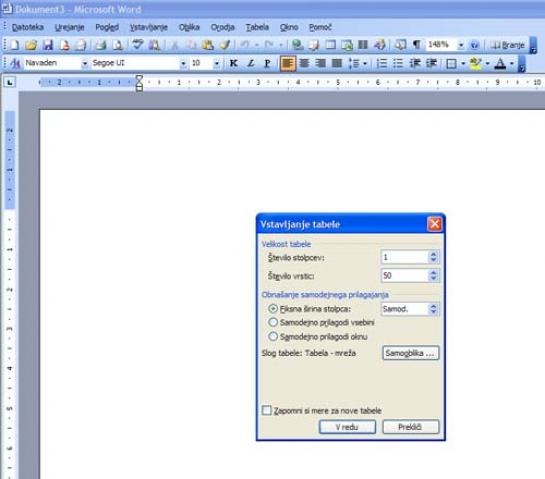Screen dimensions: 545x479
Task: Expand standard toolbar options chevron
Action: tap(533, 45)
